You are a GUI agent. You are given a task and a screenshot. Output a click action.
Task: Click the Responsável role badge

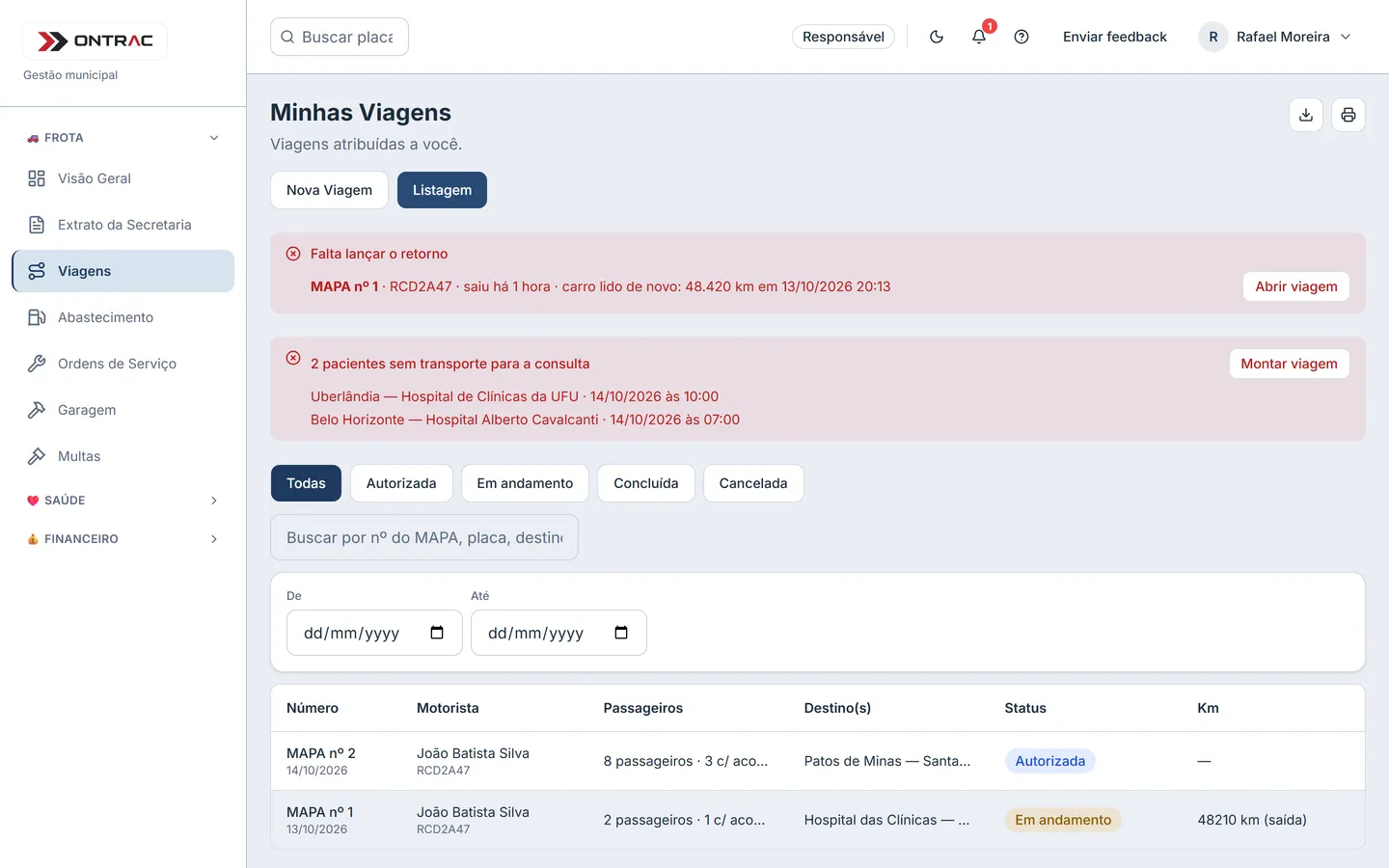pyautogui.click(x=843, y=37)
